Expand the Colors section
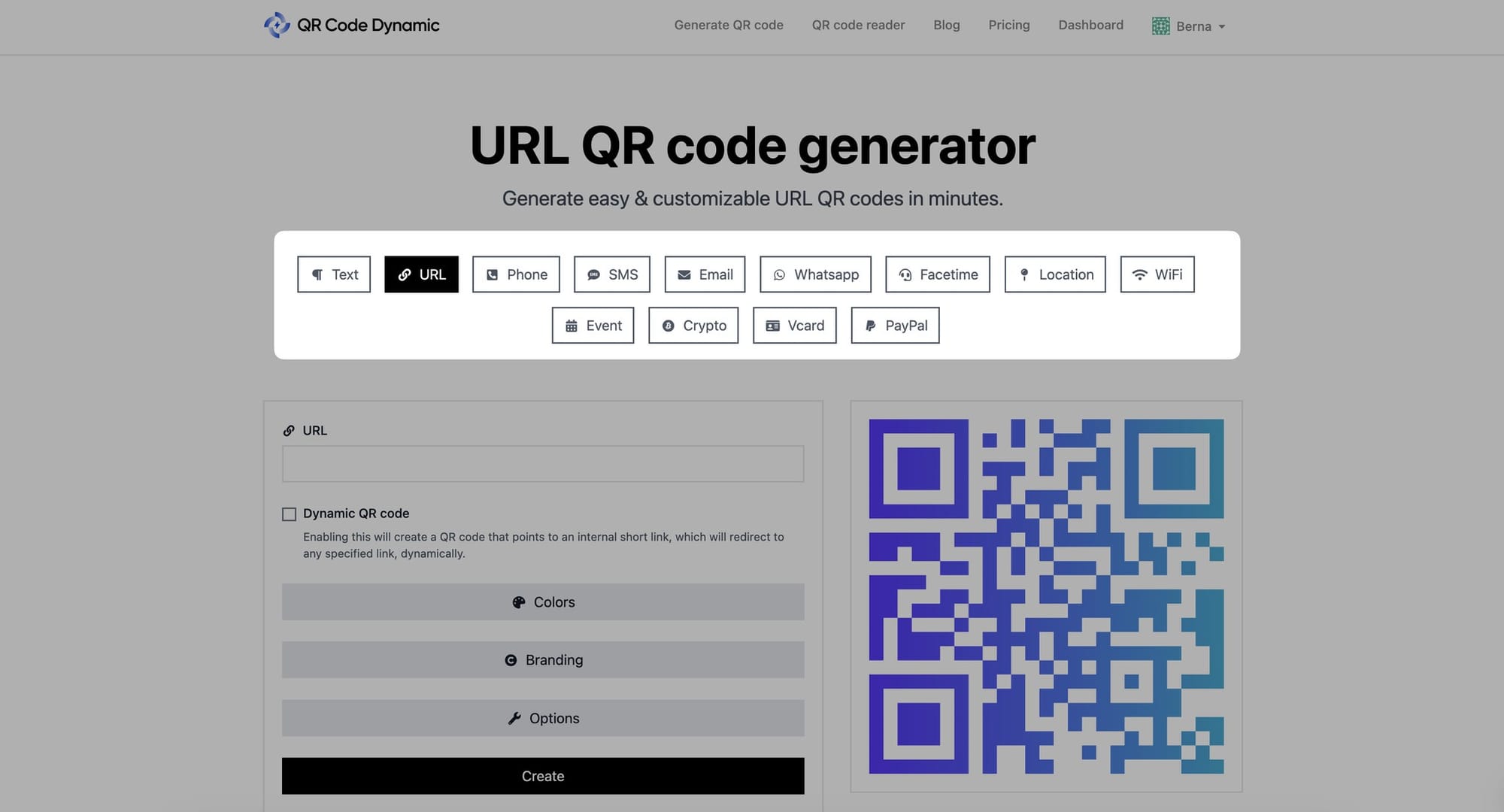This screenshot has height=812, width=1504. [543, 601]
